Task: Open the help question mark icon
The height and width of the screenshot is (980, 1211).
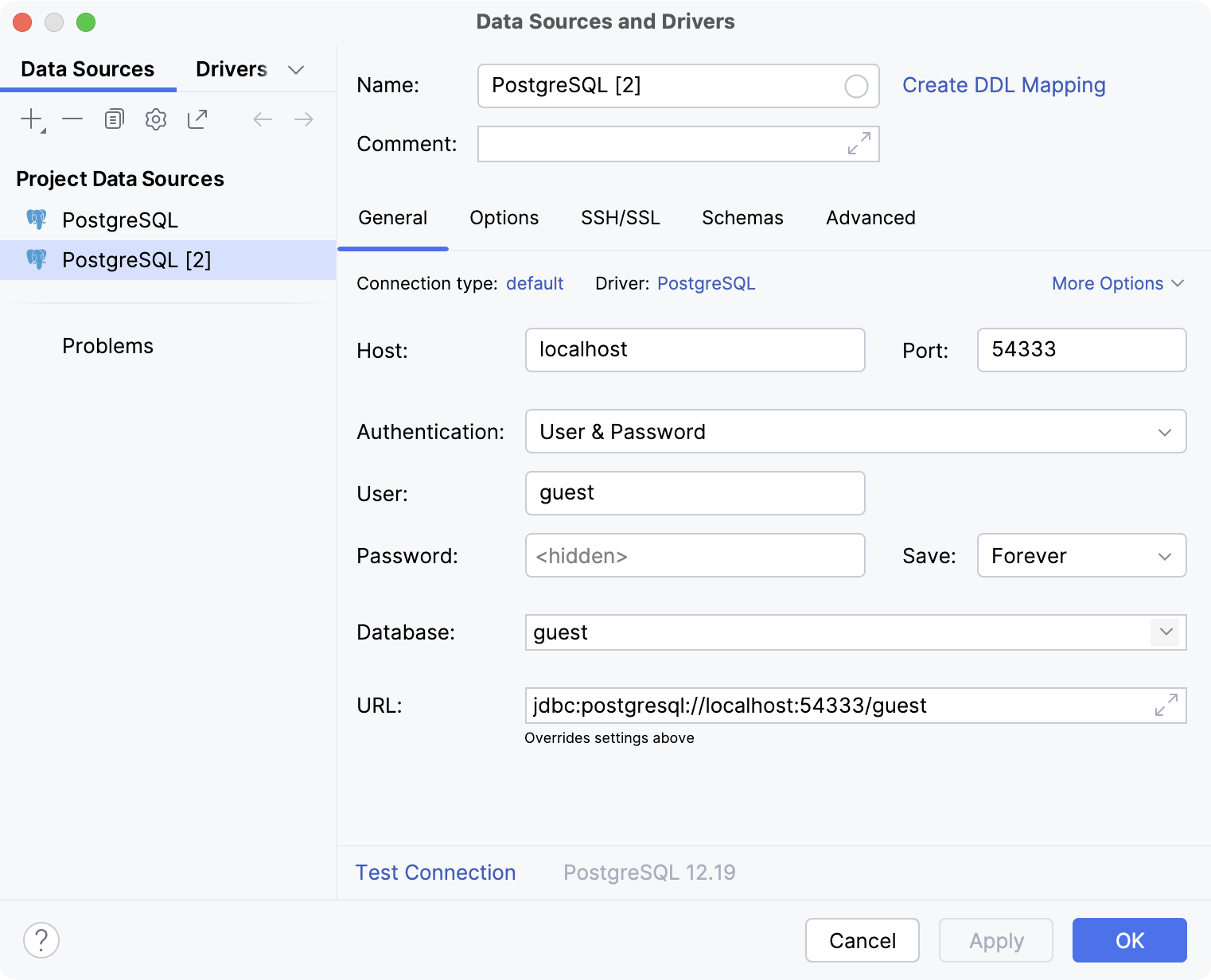Action: pos(41,939)
